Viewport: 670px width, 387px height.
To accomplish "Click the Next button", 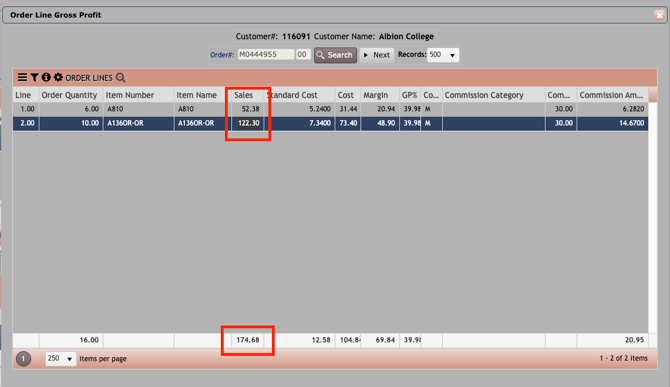I will 376,55.
